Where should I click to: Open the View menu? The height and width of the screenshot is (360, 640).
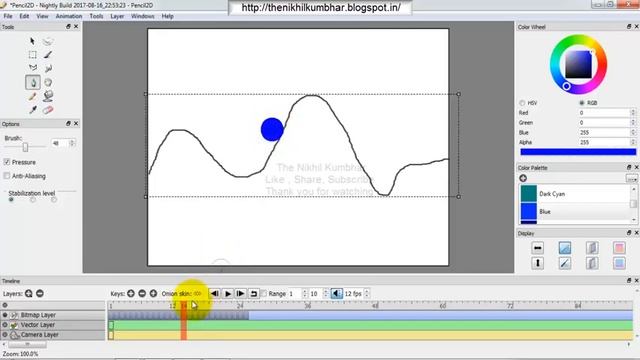click(42, 16)
